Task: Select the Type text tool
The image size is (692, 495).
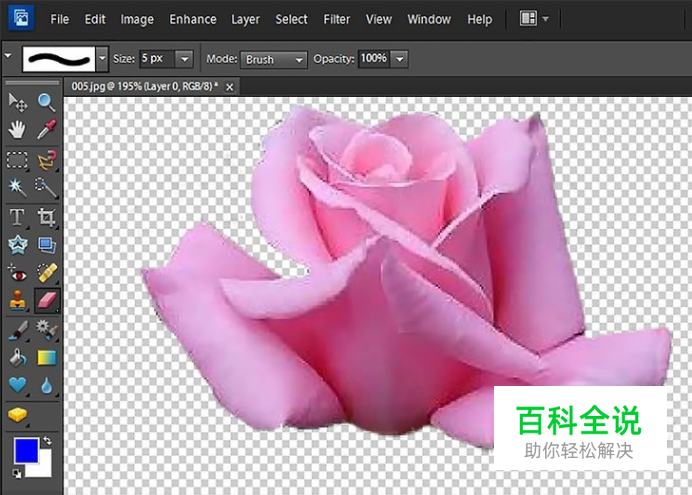Action: point(18,217)
